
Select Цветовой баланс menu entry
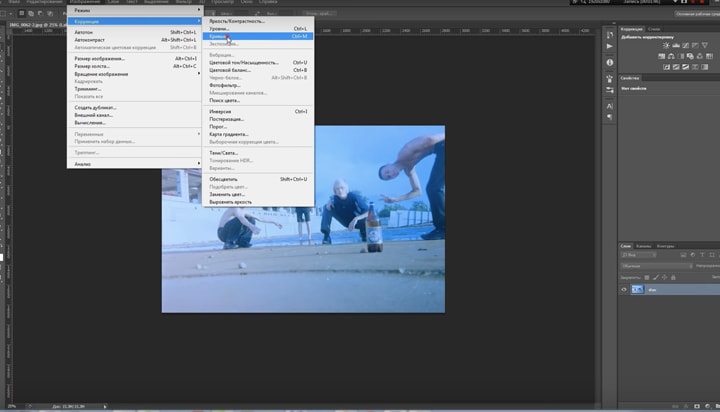point(258,70)
